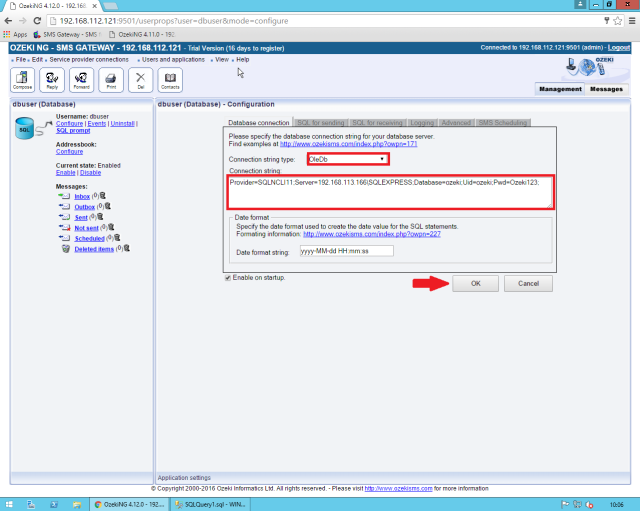Open the Edit menu
Screen dimensions: 640x511
37,60
